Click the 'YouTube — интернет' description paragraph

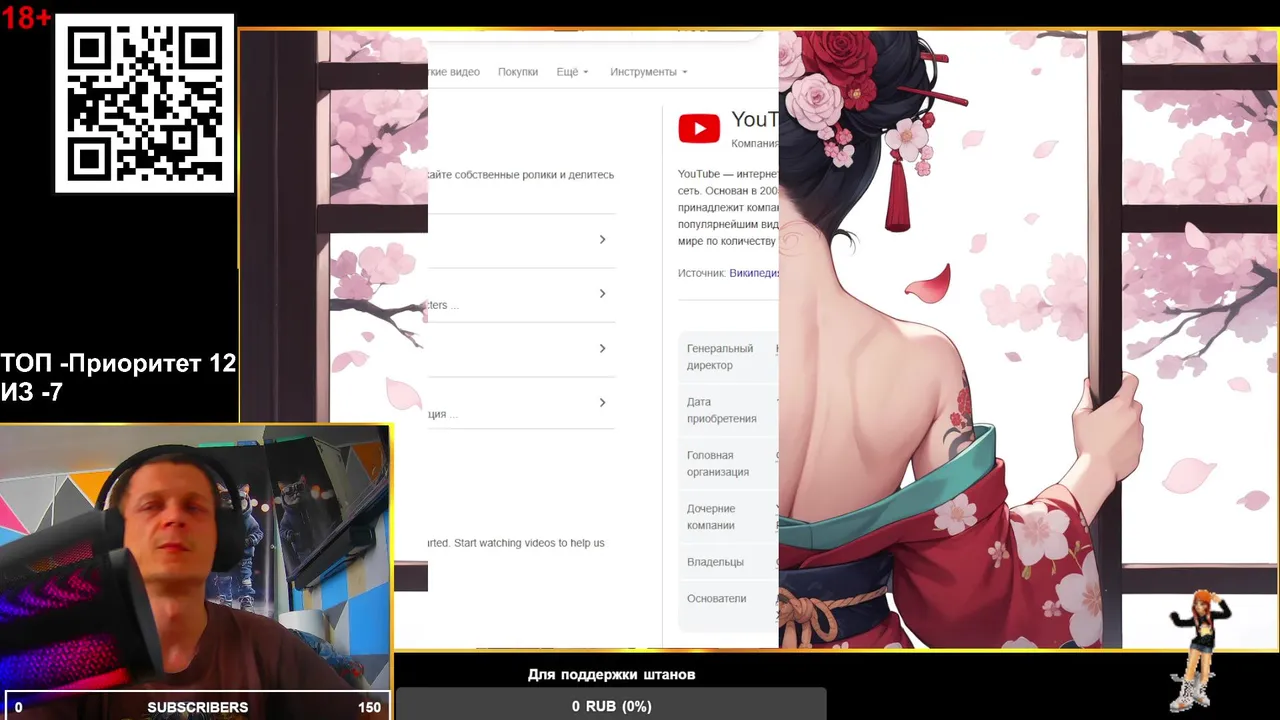[728, 208]
